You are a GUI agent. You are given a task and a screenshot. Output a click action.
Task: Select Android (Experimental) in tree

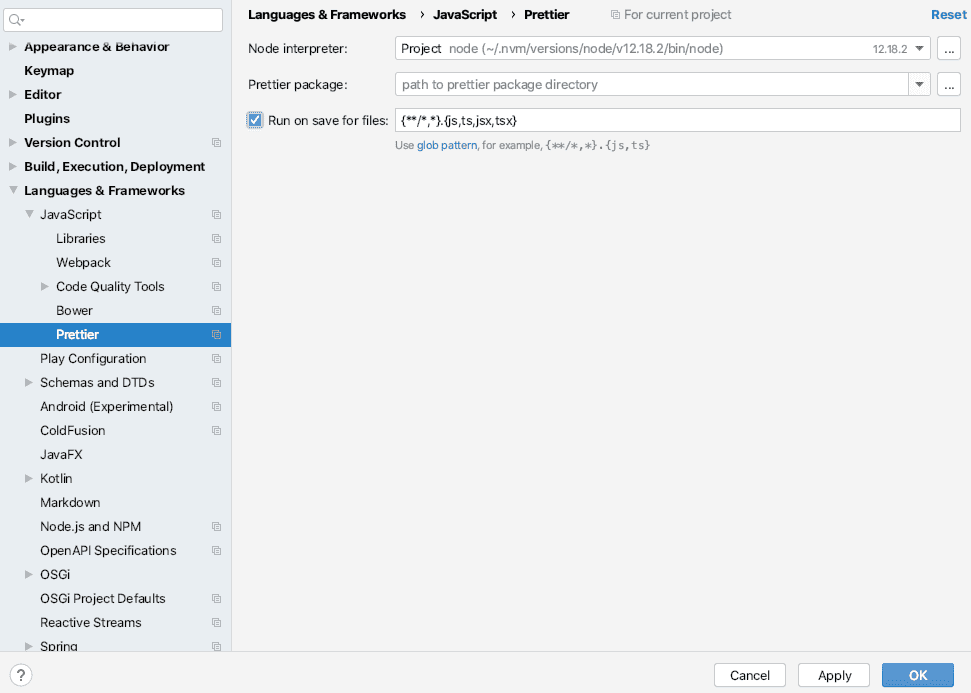107,406
